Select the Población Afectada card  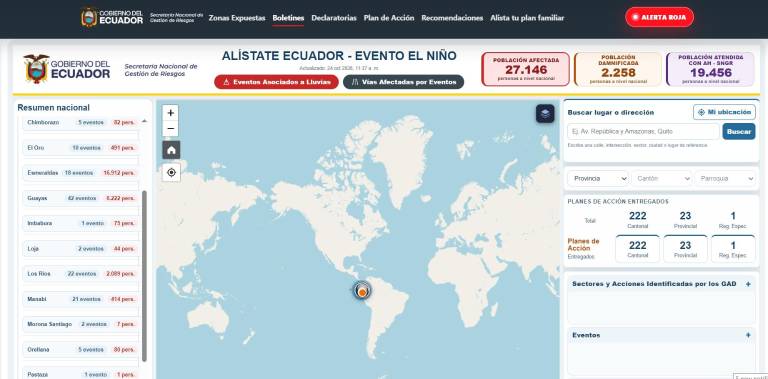[526, 69]
